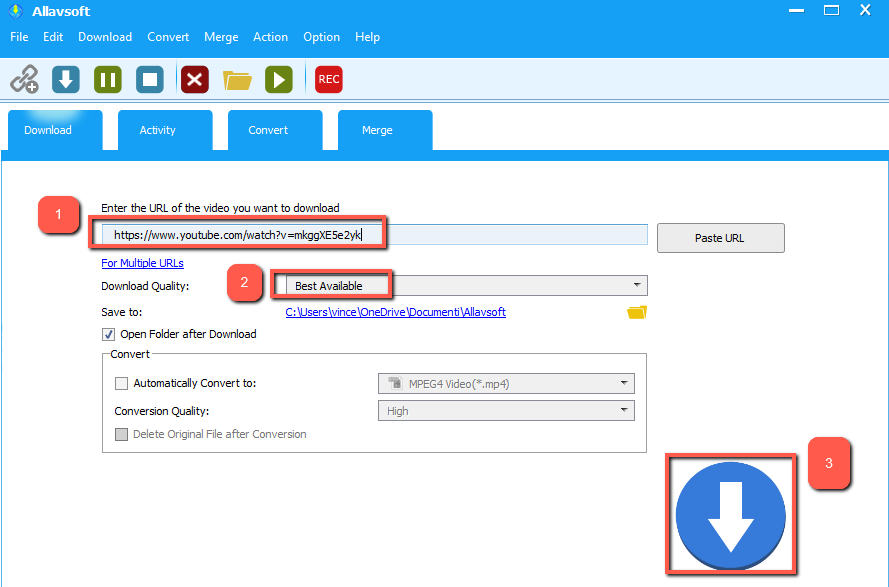This screenshot has height=587, width=889.
Task: Maximize the Allavsoft window
Action: (x=831, y=10)
